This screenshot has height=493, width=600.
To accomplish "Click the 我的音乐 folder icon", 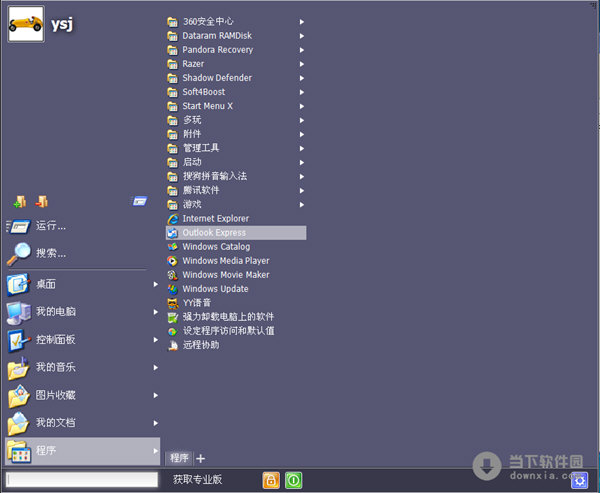I will (x=18, y=367).
